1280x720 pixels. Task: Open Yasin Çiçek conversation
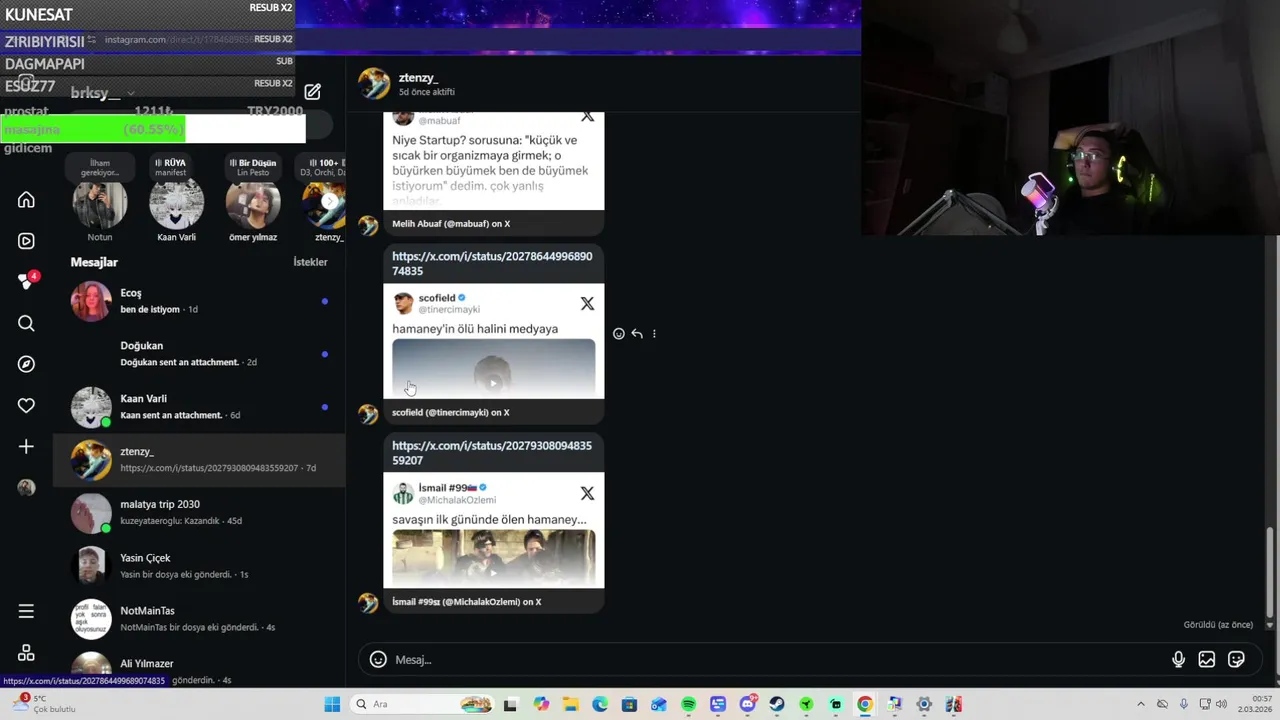199,566
